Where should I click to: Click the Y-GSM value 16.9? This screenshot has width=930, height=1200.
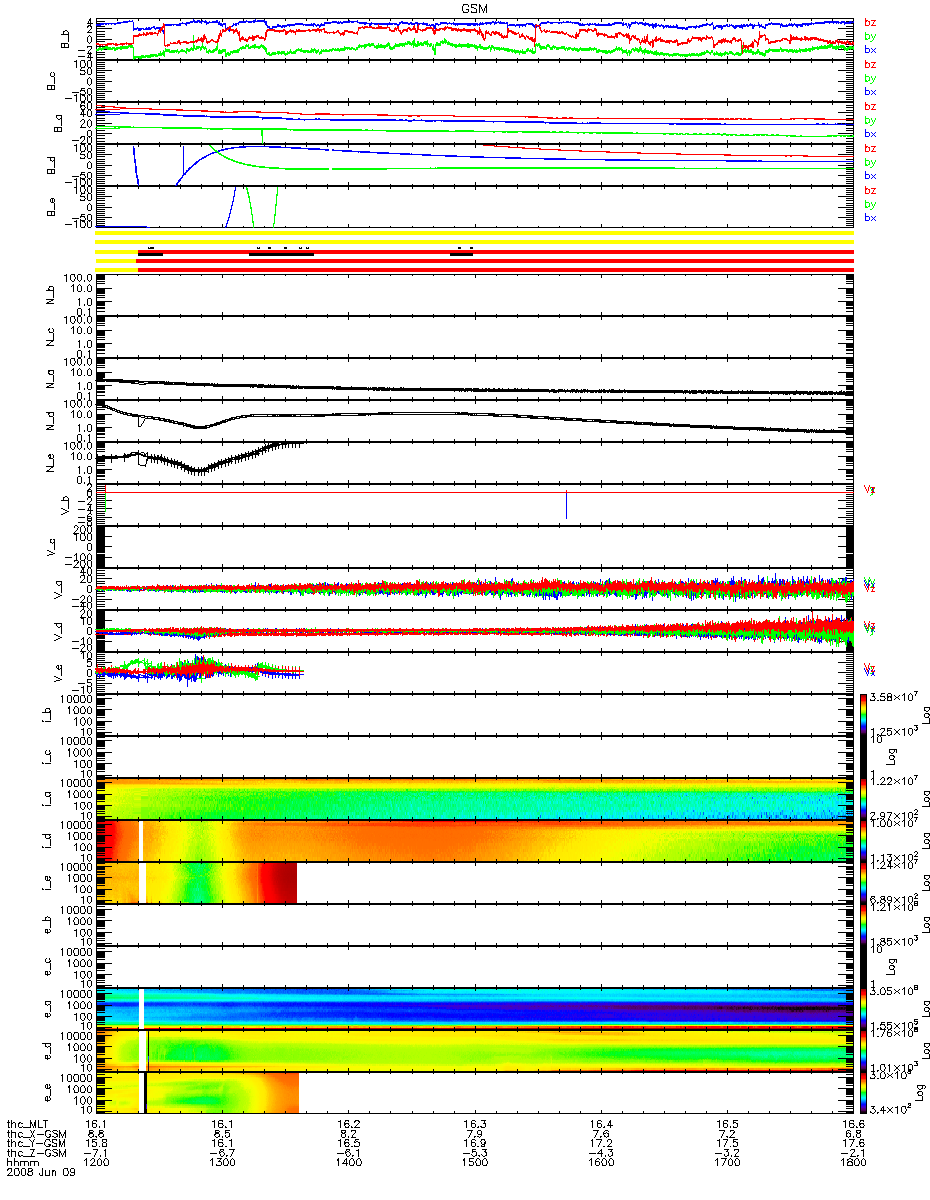coord(474,1142)
